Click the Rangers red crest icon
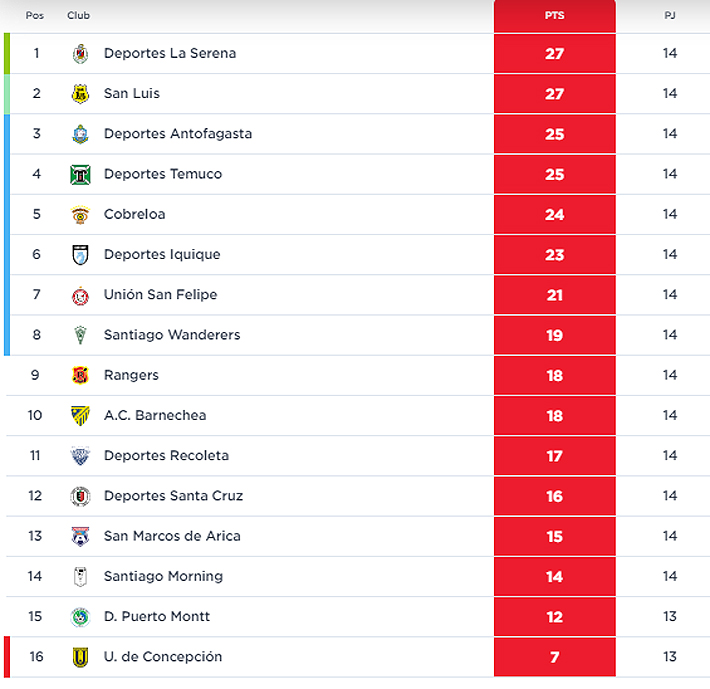Screen dimensions: 710x689 (81, 375)
